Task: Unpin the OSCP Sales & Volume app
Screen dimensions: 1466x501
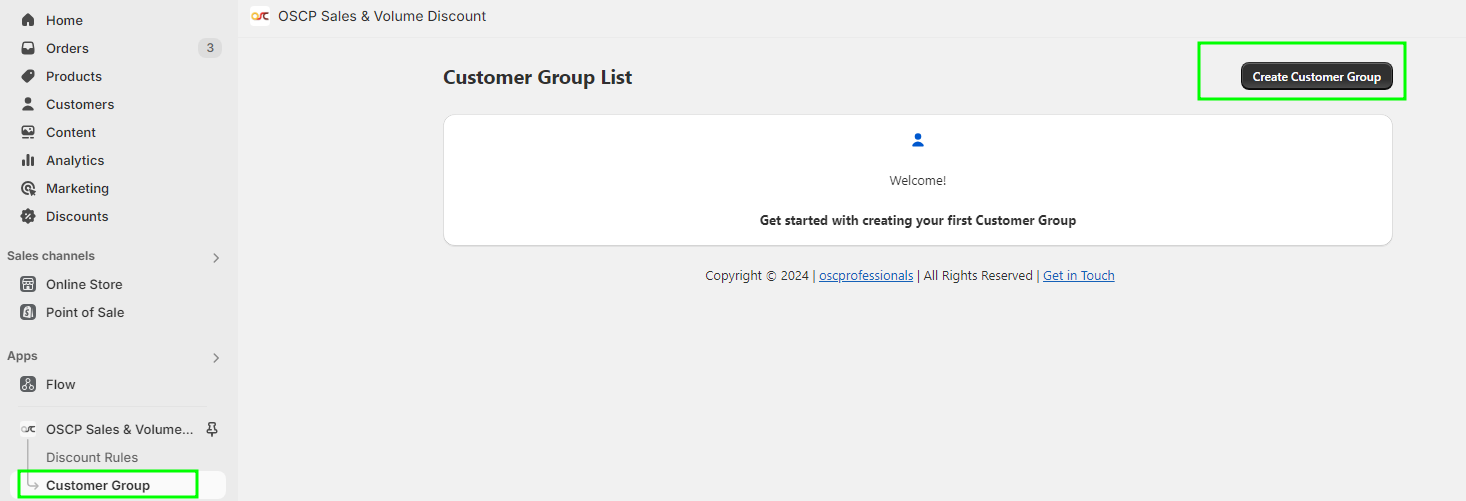Action: coord(211,429)
